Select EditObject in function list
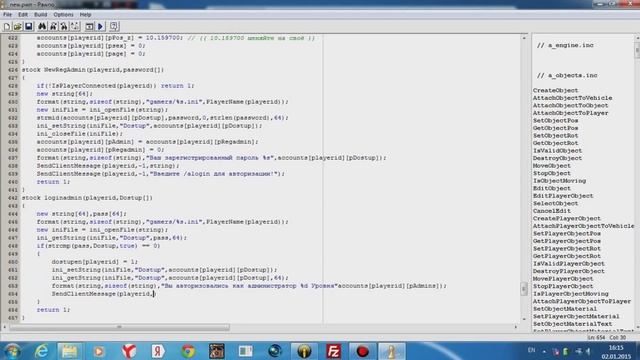The height and width of the screenshot is (360, 640). 551,188
